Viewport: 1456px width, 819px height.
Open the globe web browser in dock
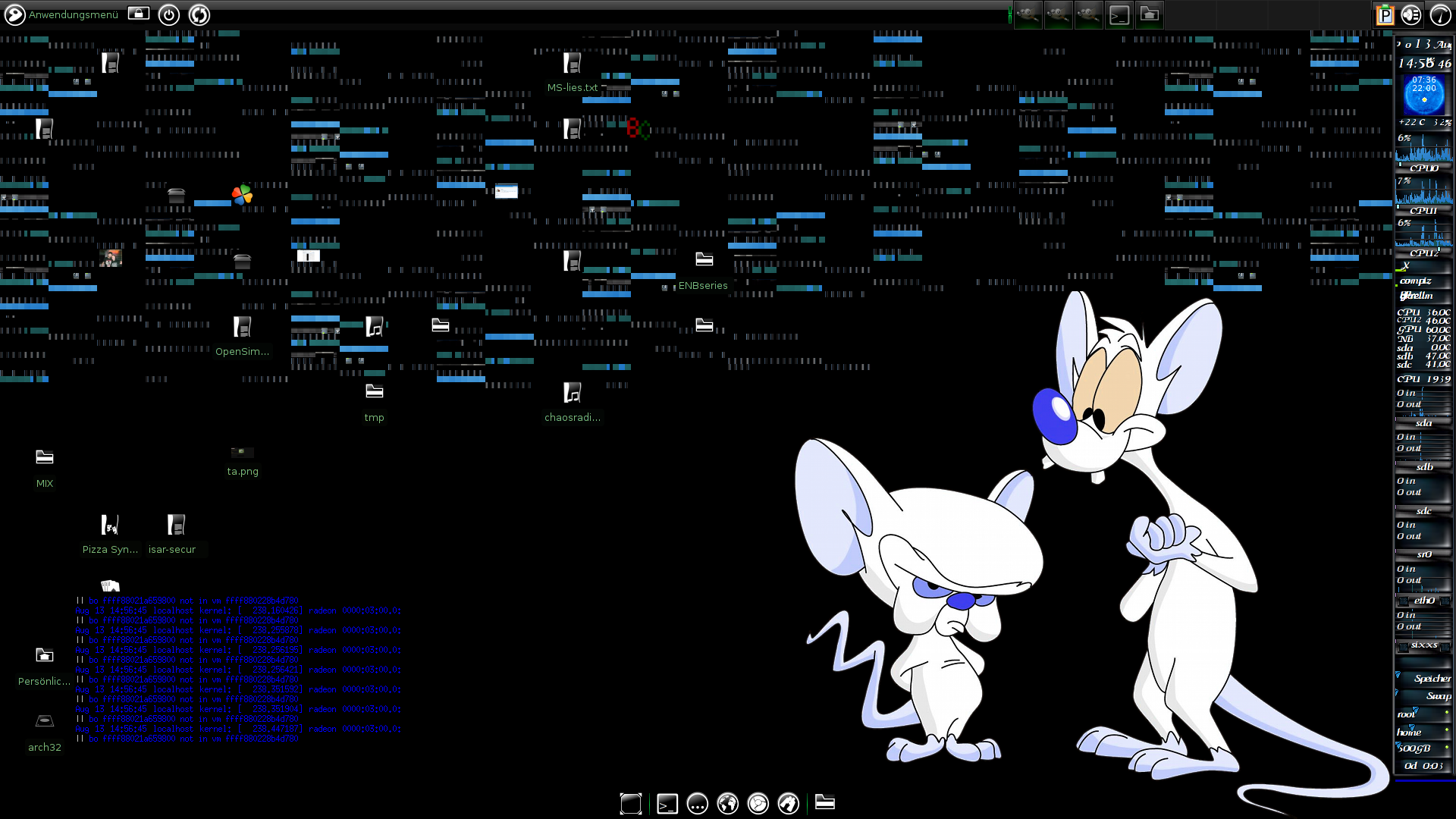(728, 803)
